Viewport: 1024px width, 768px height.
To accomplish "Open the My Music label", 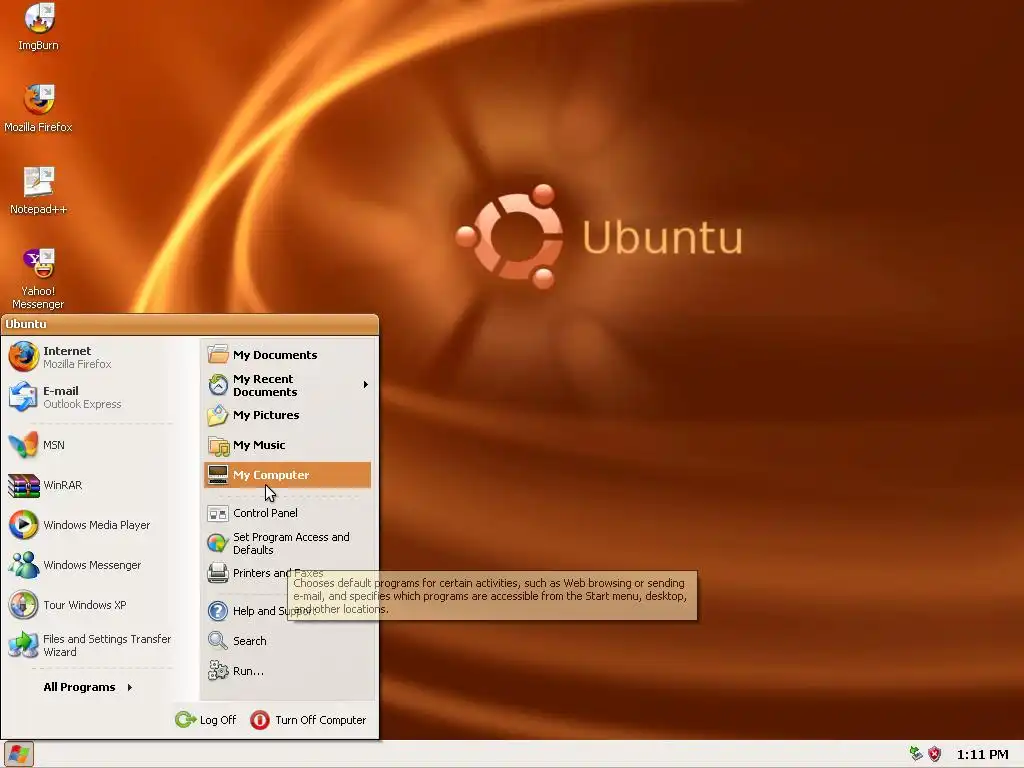I will [259, 445].
